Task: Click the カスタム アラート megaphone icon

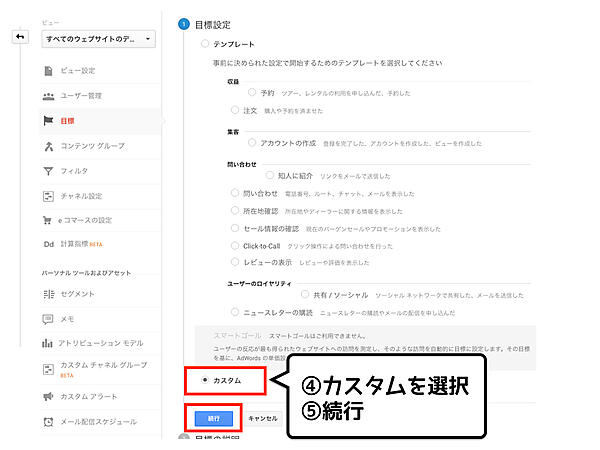Action: tap(48, 396)
